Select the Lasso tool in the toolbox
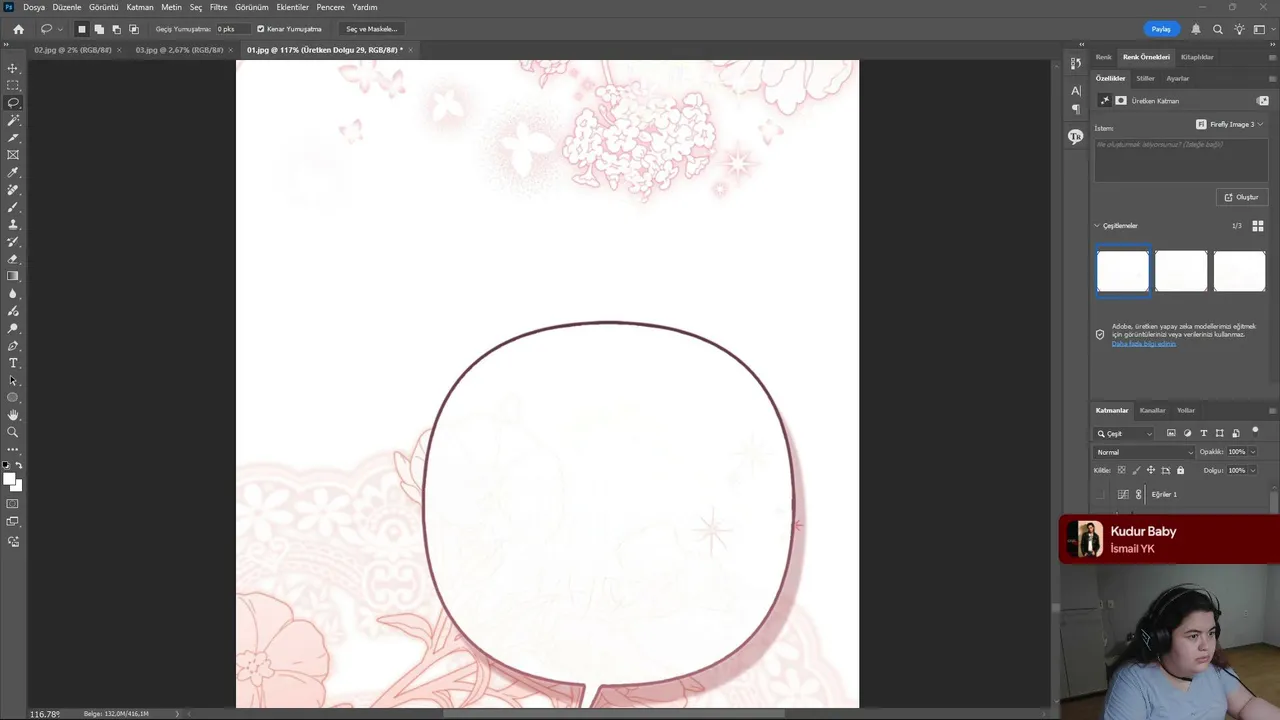Viewport: 1280px width, 720px height. [x=13, y=103]
